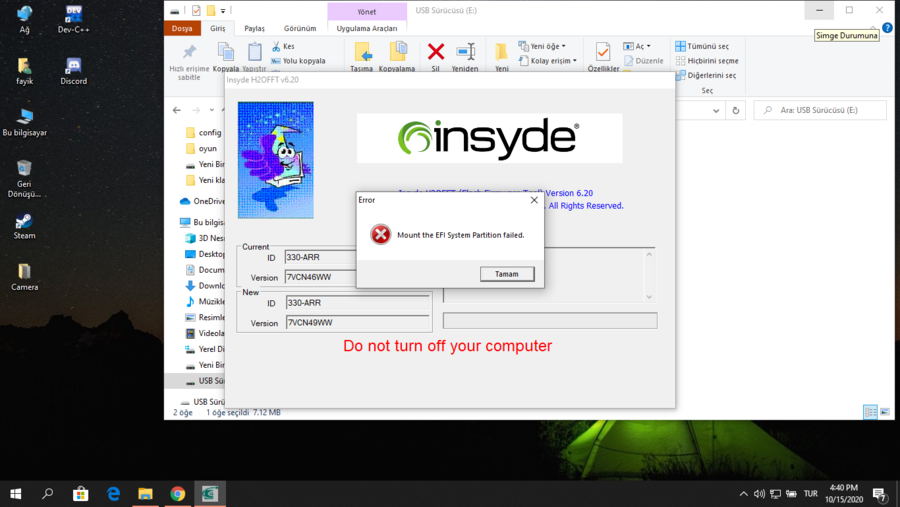Select OneDrive in navigation pane
The width and height of the screenshot is (900, 507).
(203, 202)
